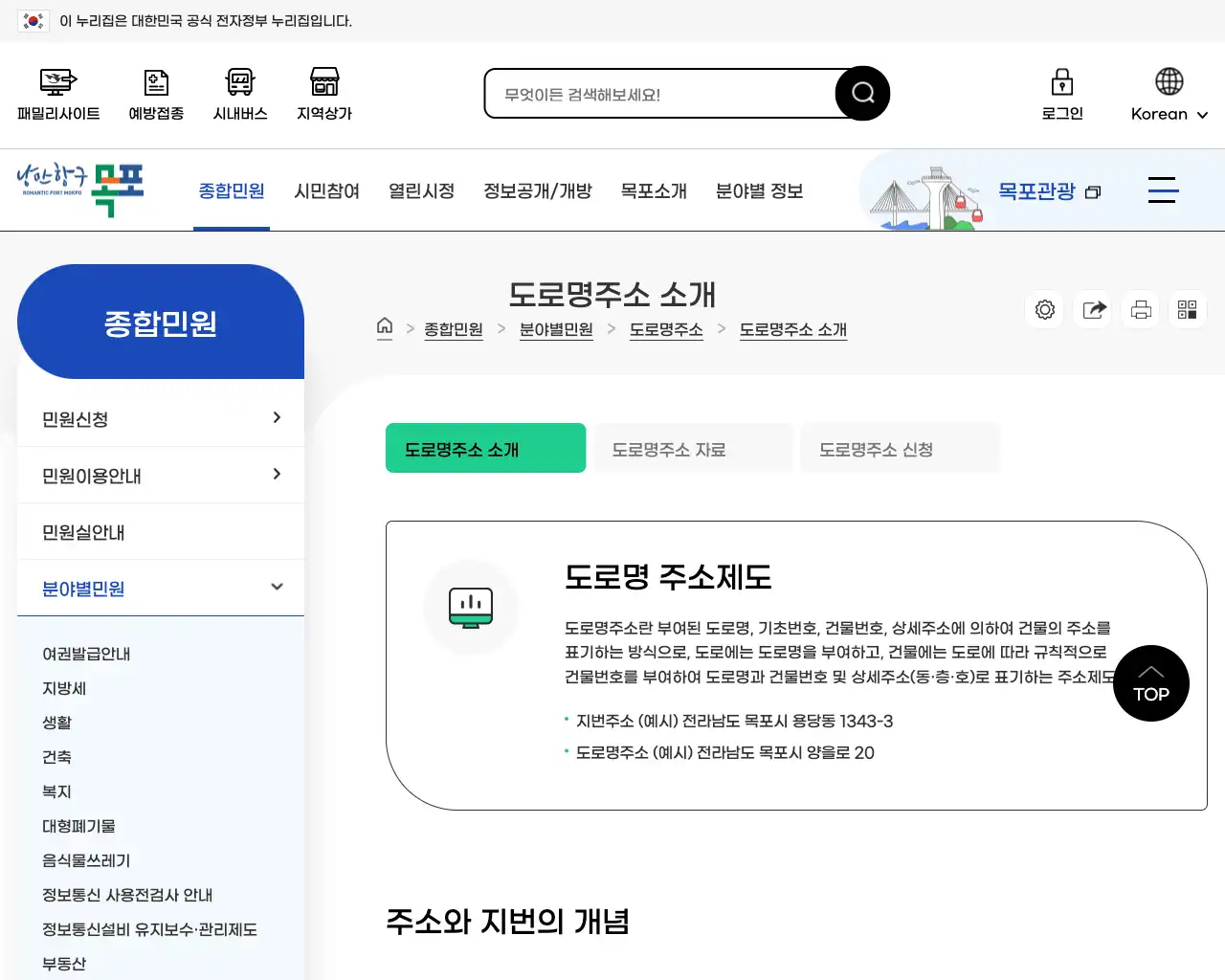The image size is (1225, 980).
Task: Open the Korean language dropdown
Action: click(1167, 114)
